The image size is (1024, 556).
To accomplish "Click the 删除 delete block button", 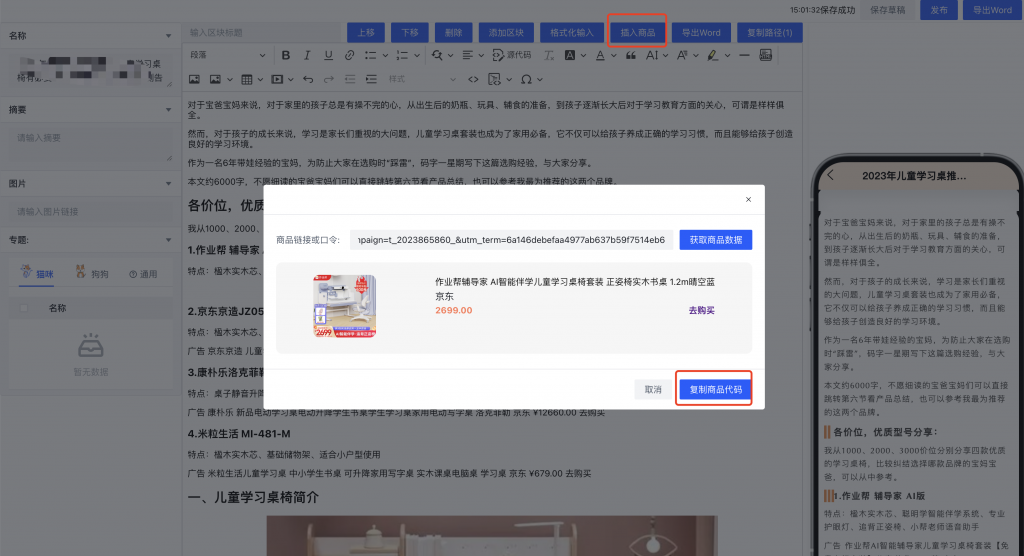I will (453, 33).
